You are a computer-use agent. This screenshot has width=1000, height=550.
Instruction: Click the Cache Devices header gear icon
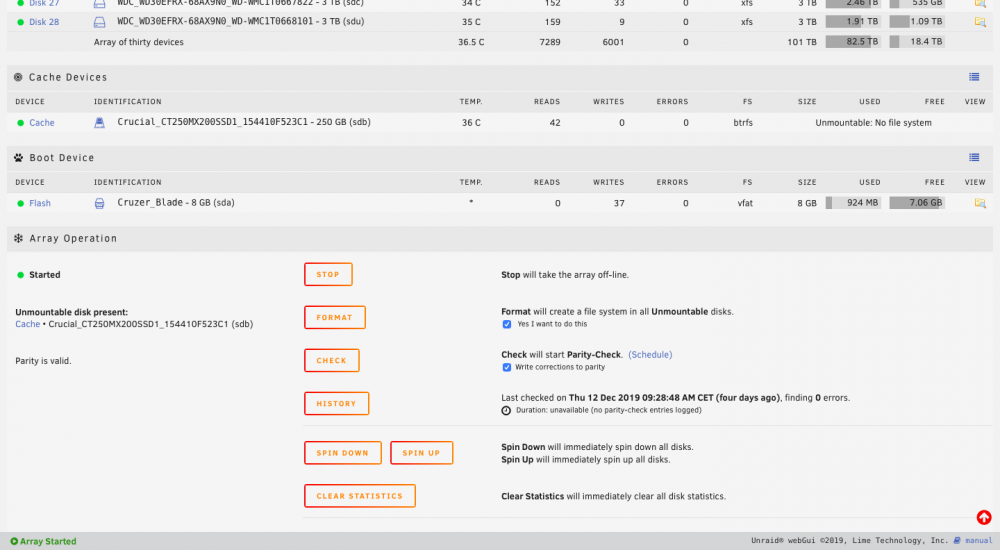pyautogui.click(x=18, y=77)
